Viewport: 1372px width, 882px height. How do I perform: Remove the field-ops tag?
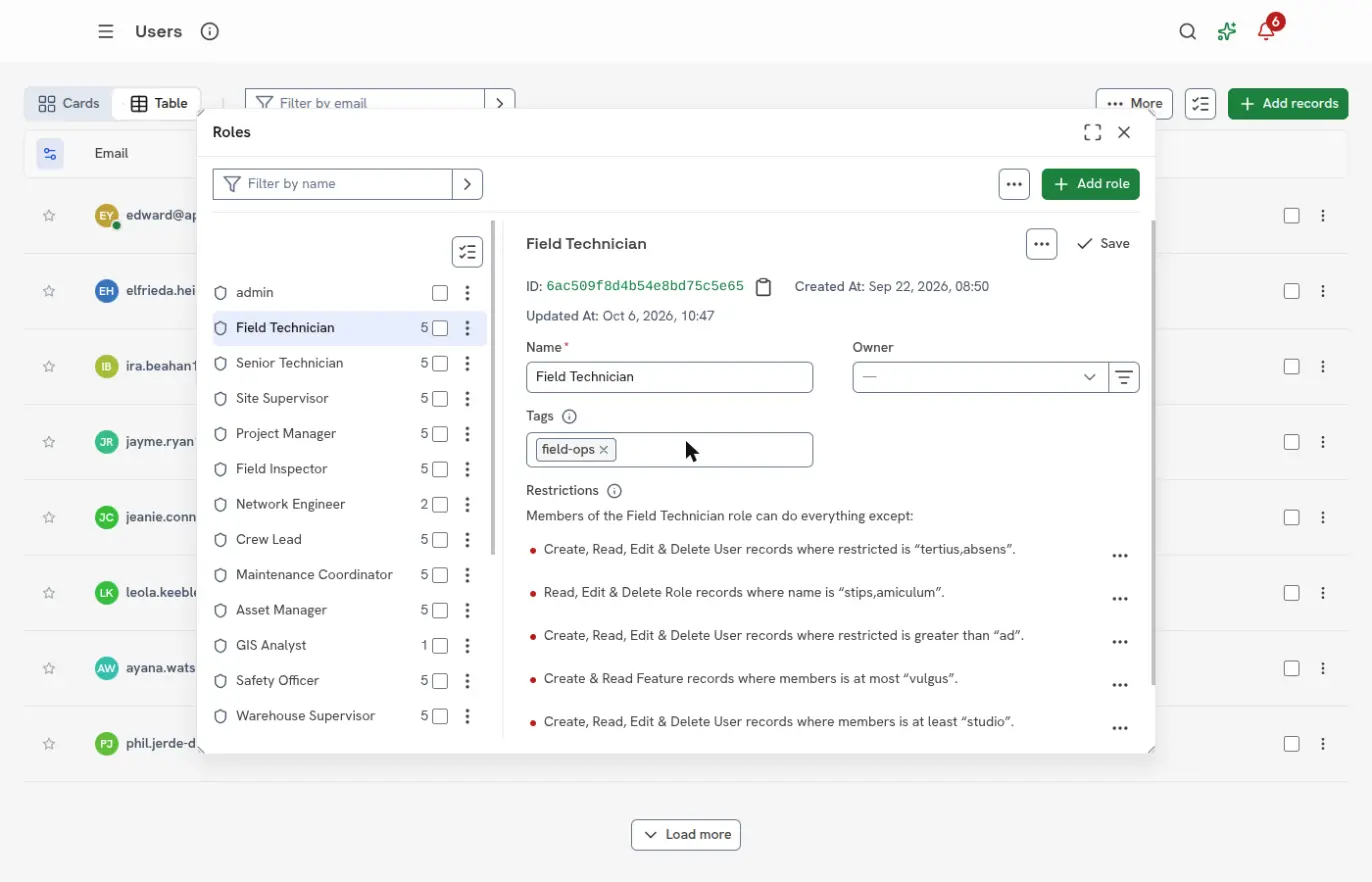coord(604,450)
